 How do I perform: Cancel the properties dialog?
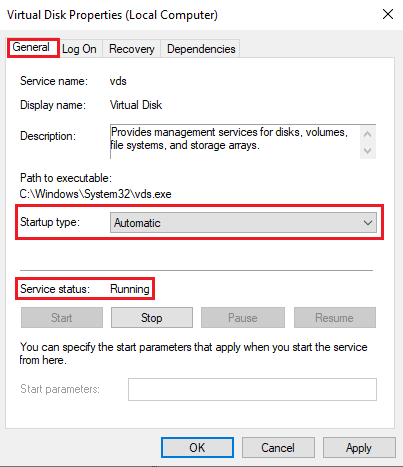[278, 448]
